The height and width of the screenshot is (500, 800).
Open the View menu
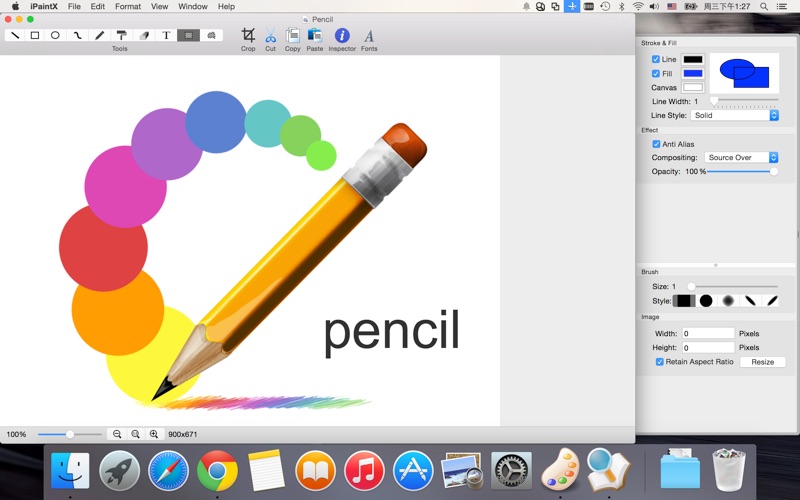[160, 7]
